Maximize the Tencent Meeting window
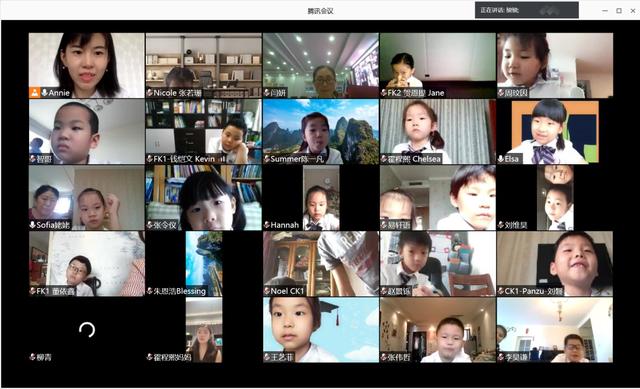640x389 pixels. click(x=619, y=11)
